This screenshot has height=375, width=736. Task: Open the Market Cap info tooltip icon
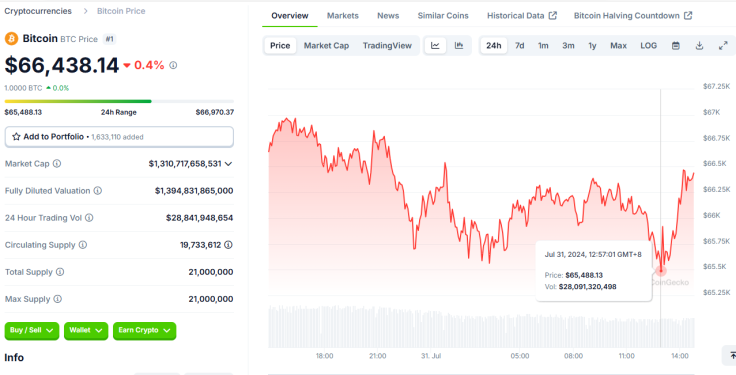tap(57, 164)
